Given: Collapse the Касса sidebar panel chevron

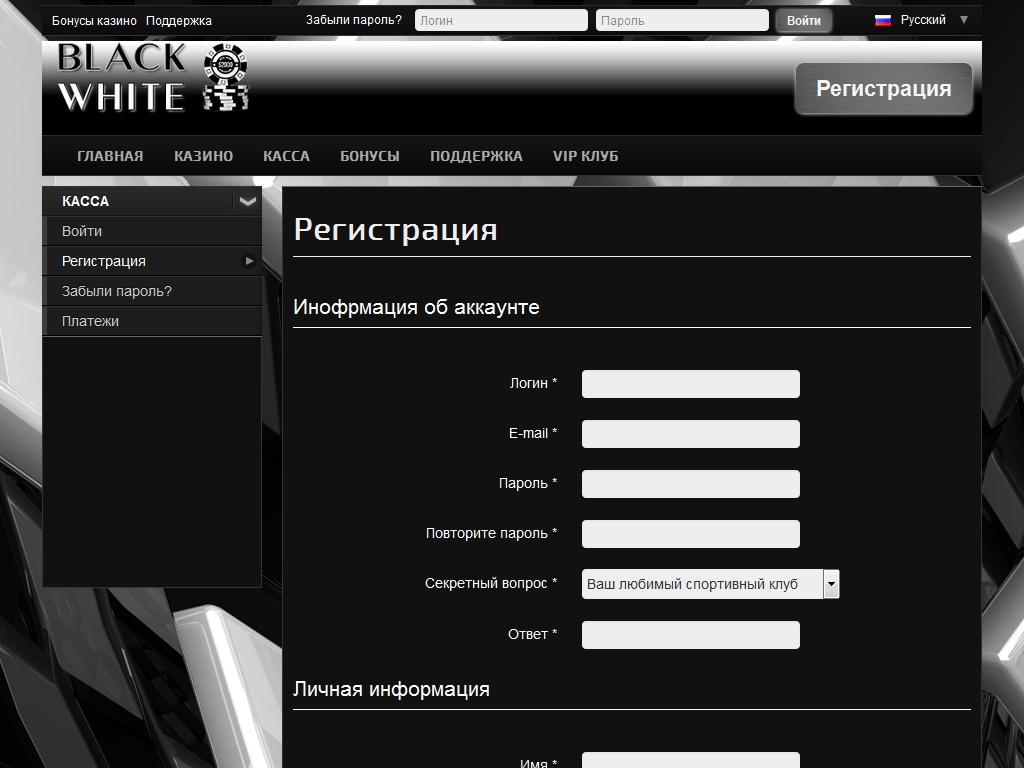Looking at the screenshot, I should [247, 201].
